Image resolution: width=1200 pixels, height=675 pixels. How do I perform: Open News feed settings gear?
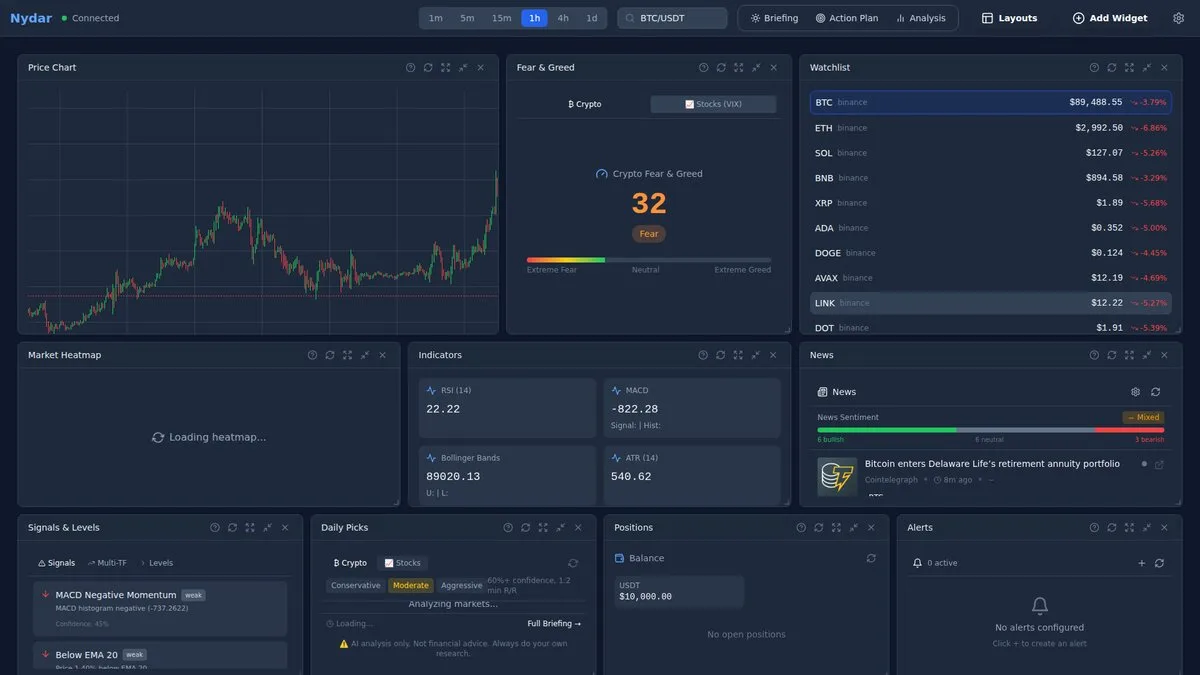pos(1135,392)
